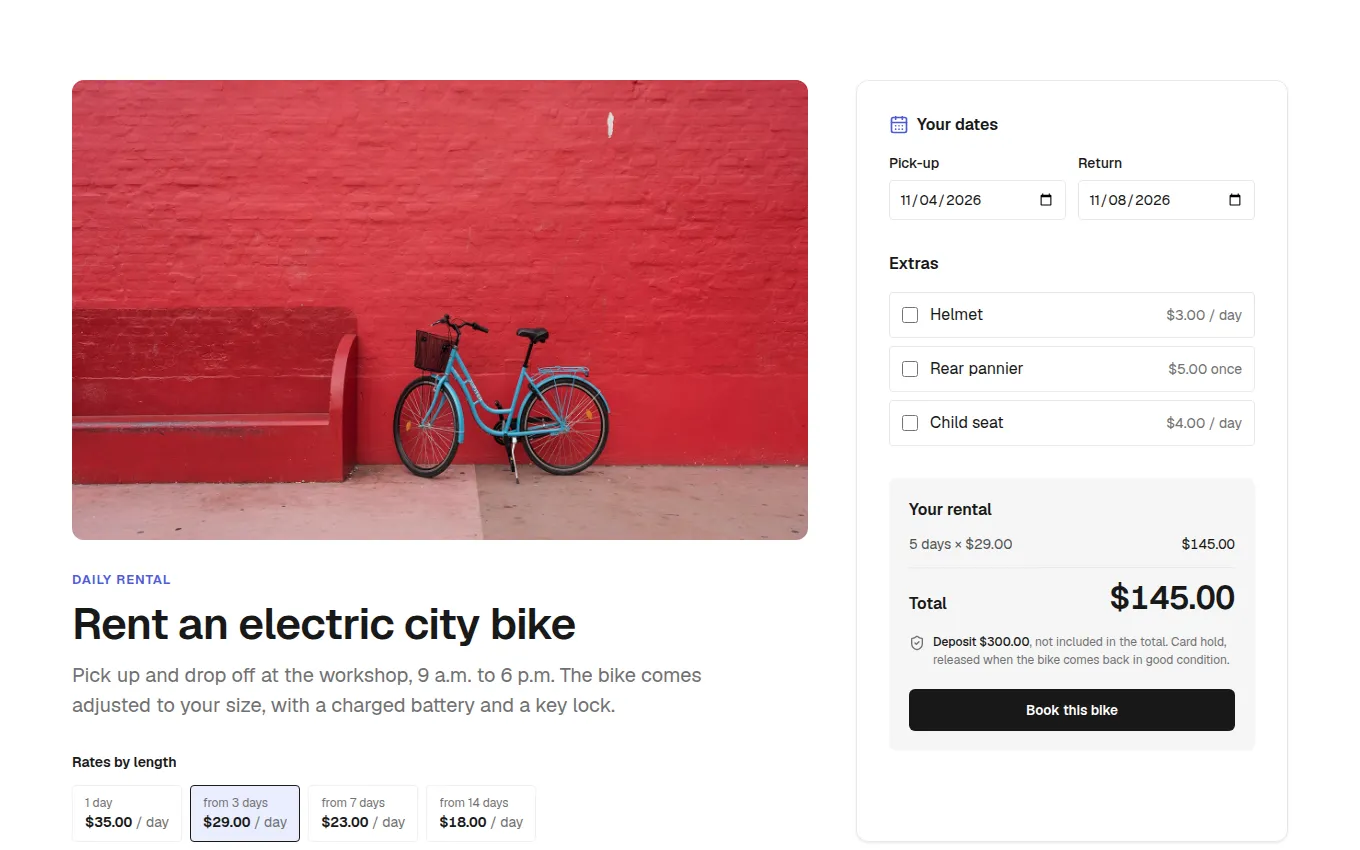1360x850 pixels.
Task: Select the from 7 days rate
Action: [x=363, y=813]
